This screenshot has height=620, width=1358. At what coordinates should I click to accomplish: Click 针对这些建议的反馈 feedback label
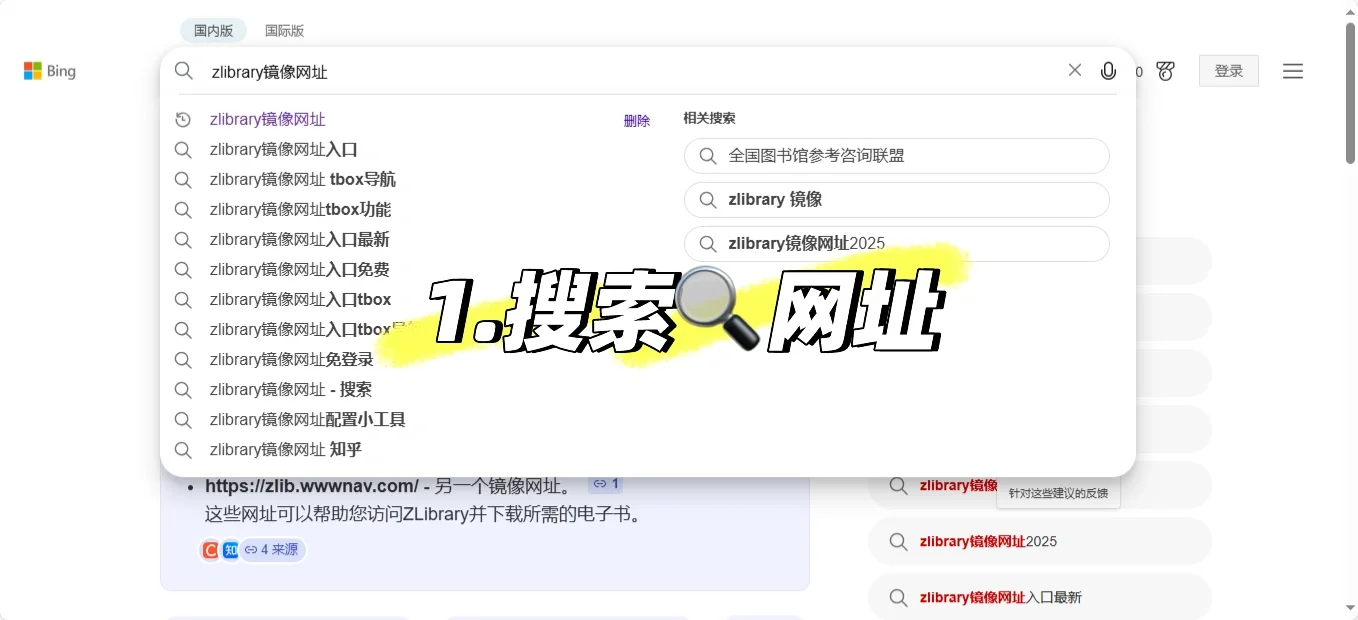click(x=1058, y=493)
